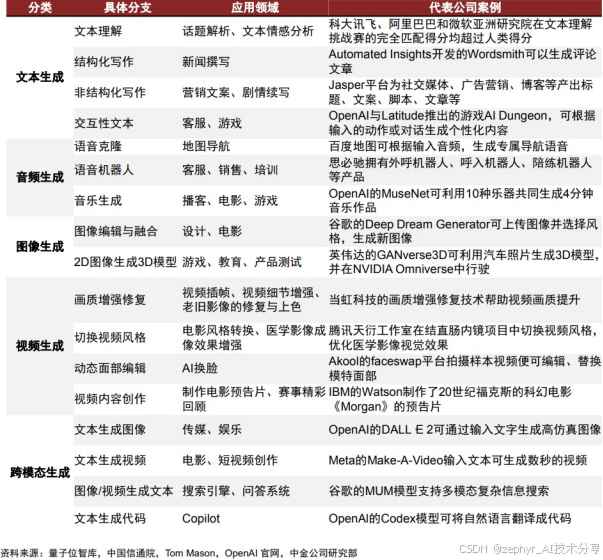The image size is (603, 560).
Task: Click the IBM Watson Morgan case text
Action: pyautogui.click(x=450, y=399)
